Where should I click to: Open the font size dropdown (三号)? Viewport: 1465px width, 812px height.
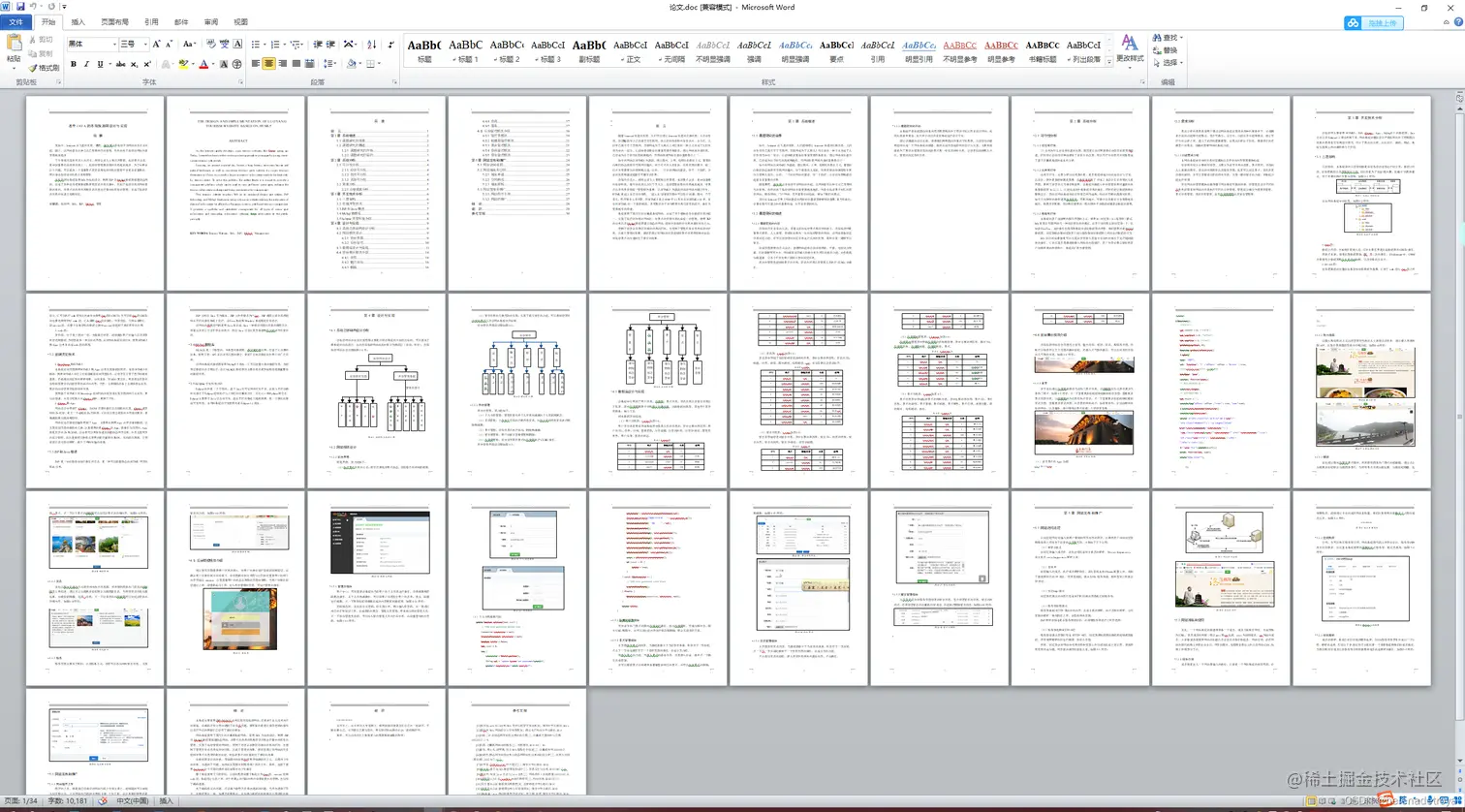[x=145, y=44]
